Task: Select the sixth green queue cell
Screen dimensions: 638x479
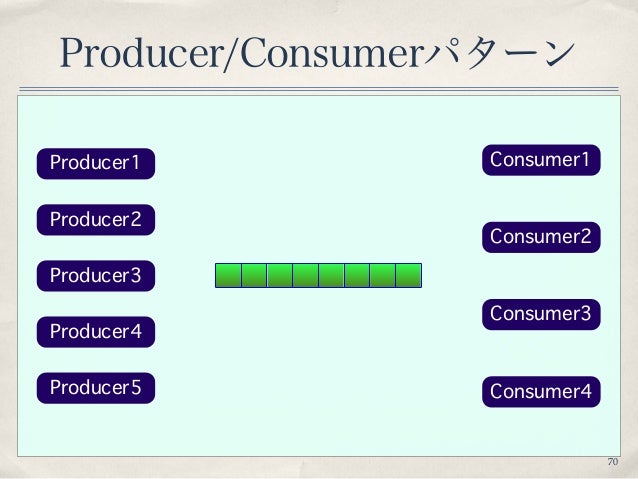Action: click(357, 276)
